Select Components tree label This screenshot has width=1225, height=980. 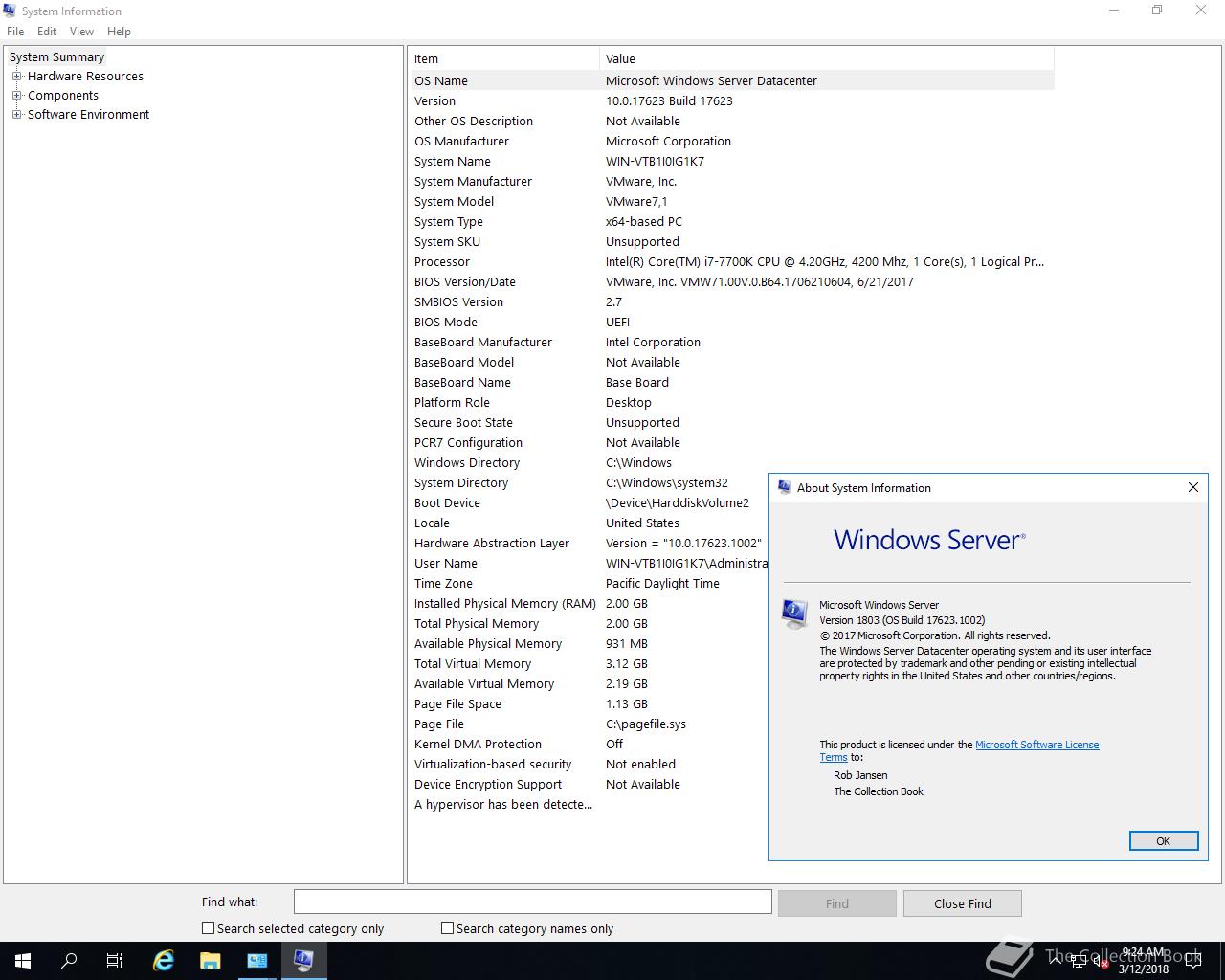coord(63,95)
